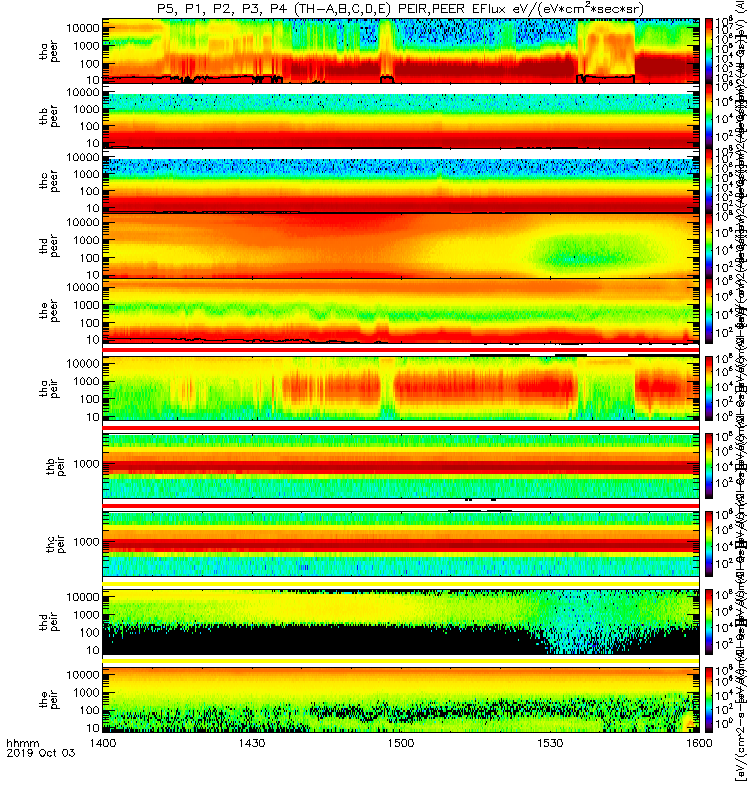
Task: Click the color bar beside thd peer panel
Action: click(709, 245)
